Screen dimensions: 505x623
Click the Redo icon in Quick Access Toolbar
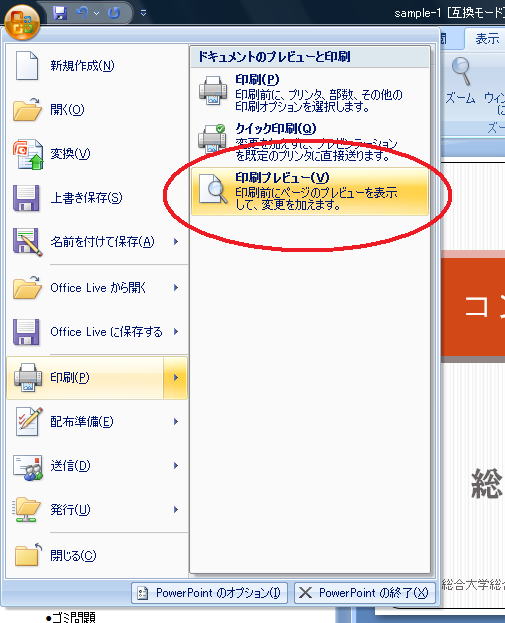(x=114, y=14)
